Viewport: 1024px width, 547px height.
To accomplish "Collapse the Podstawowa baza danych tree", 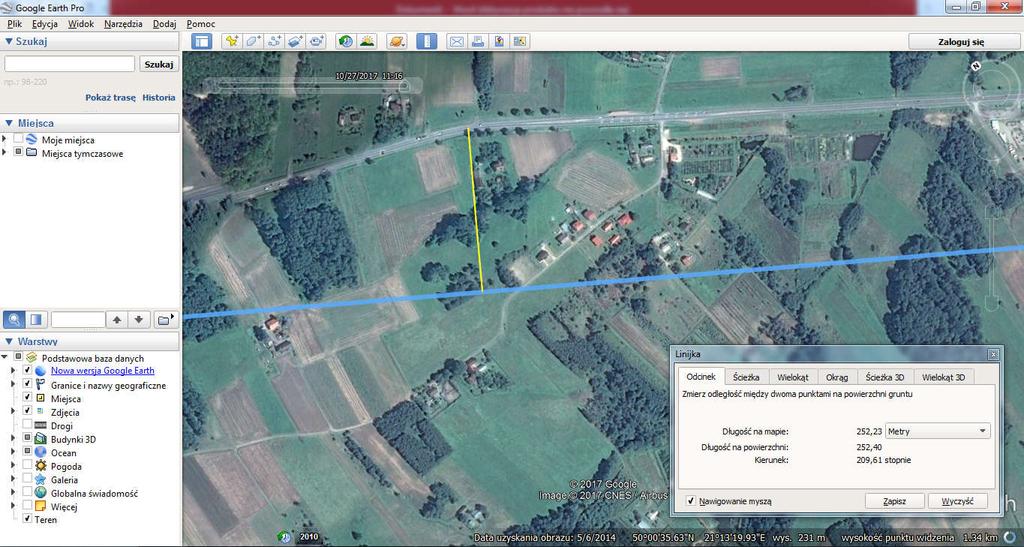I will pyautogui.click(x=5, y=358).
